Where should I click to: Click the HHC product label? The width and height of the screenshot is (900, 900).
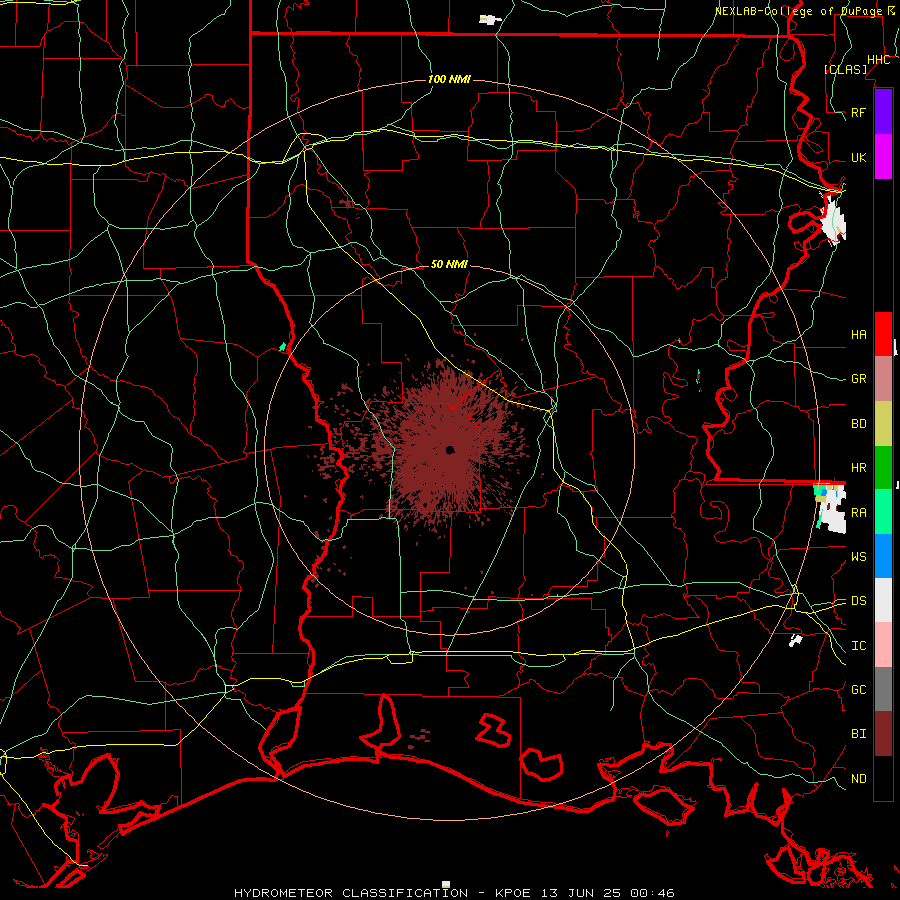tap(879, 60)
